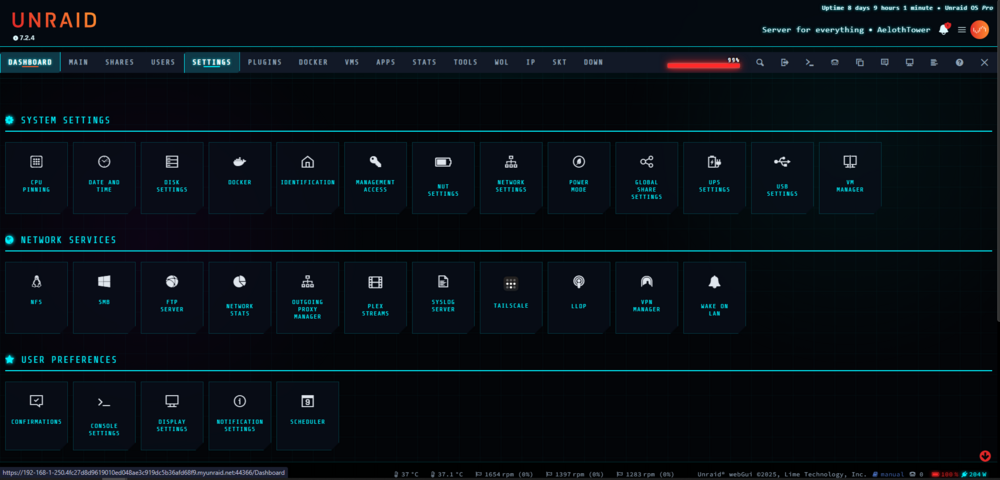Image resolution: width=1000 pixels, height=480 pixels.
Task: Switch to the Apps tab
Action: (385, 62)
